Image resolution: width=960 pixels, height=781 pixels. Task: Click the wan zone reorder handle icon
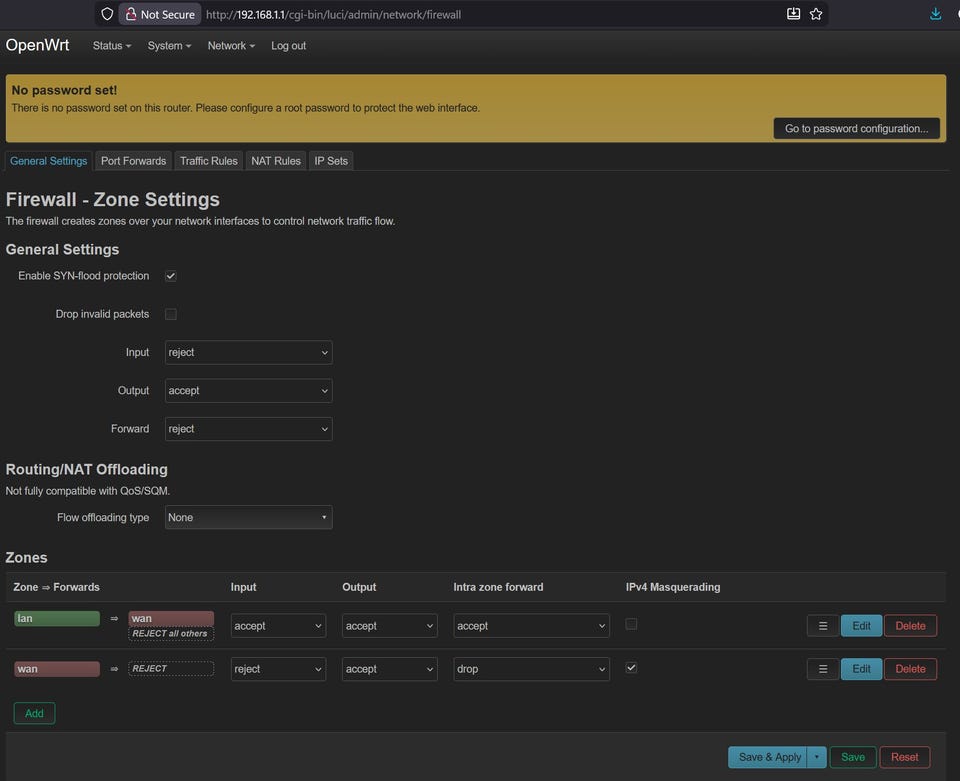coord(823,669)
